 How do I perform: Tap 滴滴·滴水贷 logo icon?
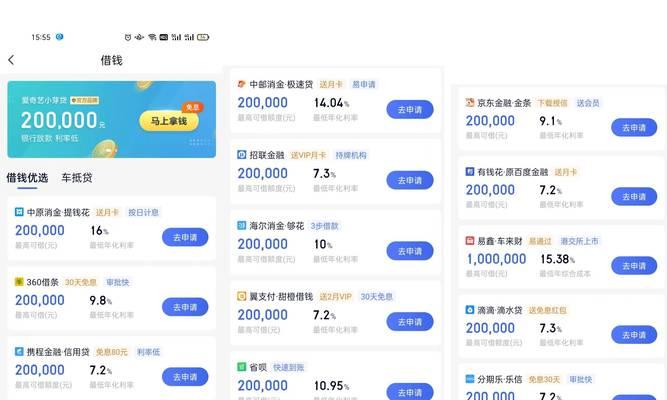(x=470, y=310)
